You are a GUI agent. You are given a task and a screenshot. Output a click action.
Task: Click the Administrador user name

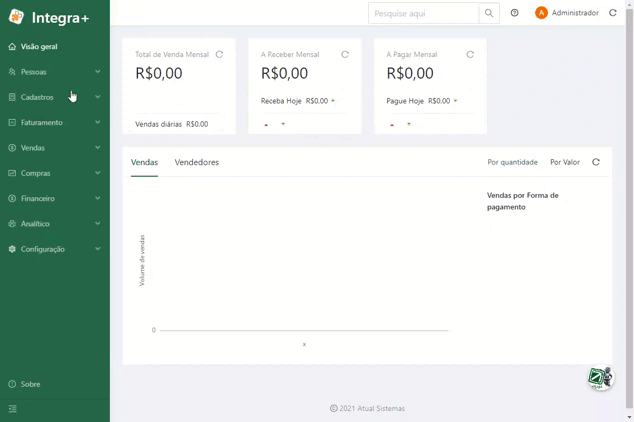(x=575, y=13)
